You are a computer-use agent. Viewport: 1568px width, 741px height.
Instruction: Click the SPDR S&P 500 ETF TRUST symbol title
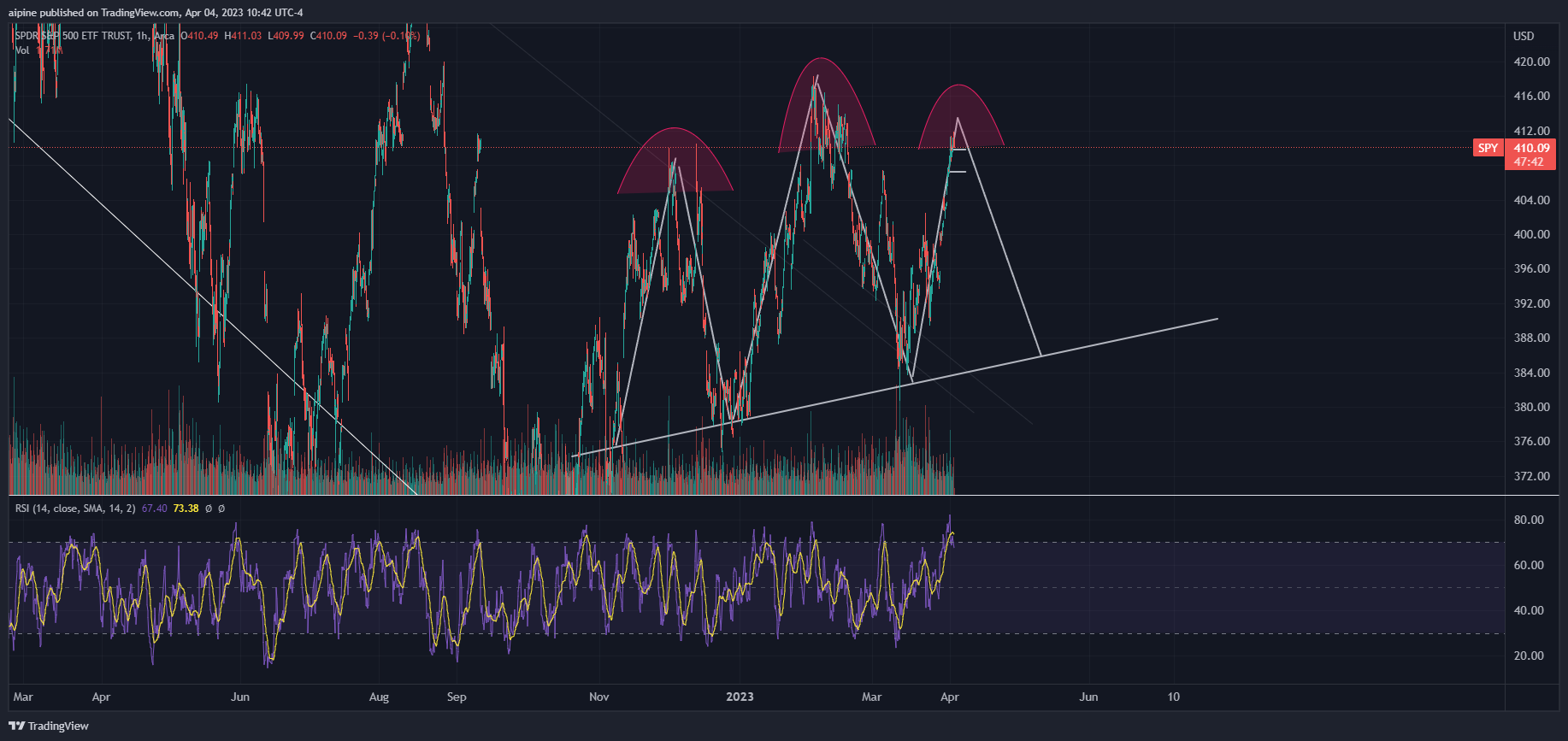click(74, 36)
